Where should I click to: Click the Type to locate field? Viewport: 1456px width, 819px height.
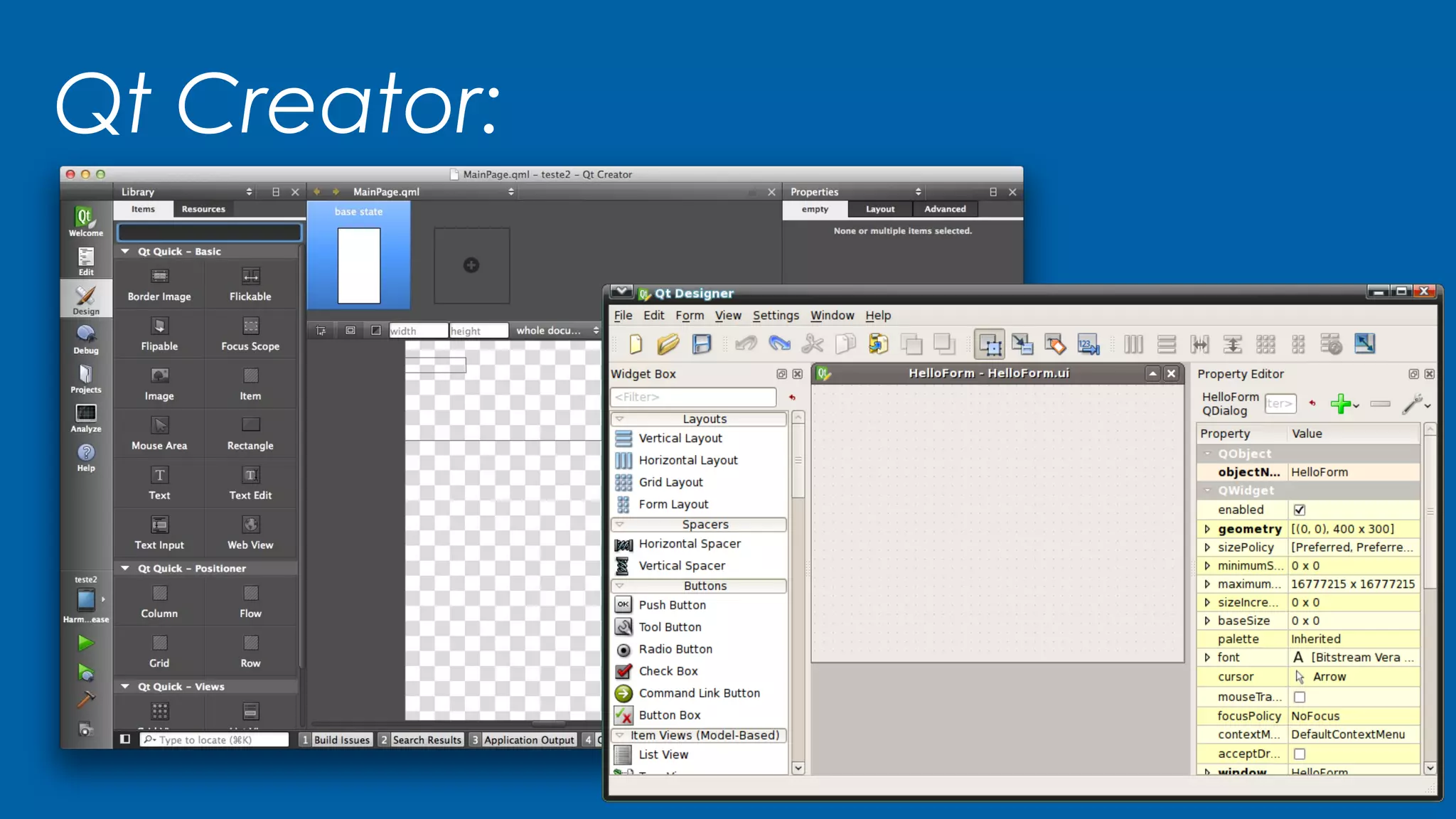pos(215,740)
